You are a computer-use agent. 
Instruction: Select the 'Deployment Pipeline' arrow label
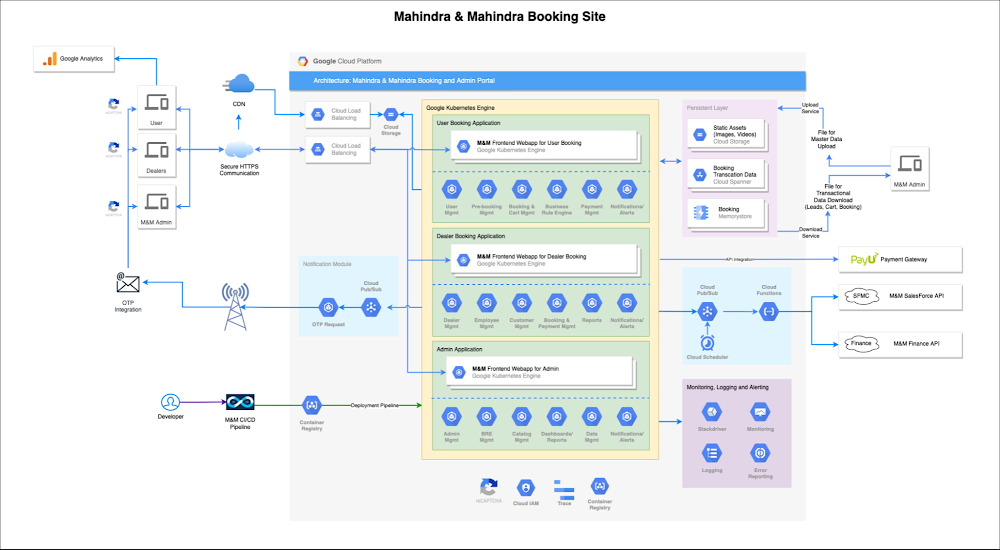point(375,405)
